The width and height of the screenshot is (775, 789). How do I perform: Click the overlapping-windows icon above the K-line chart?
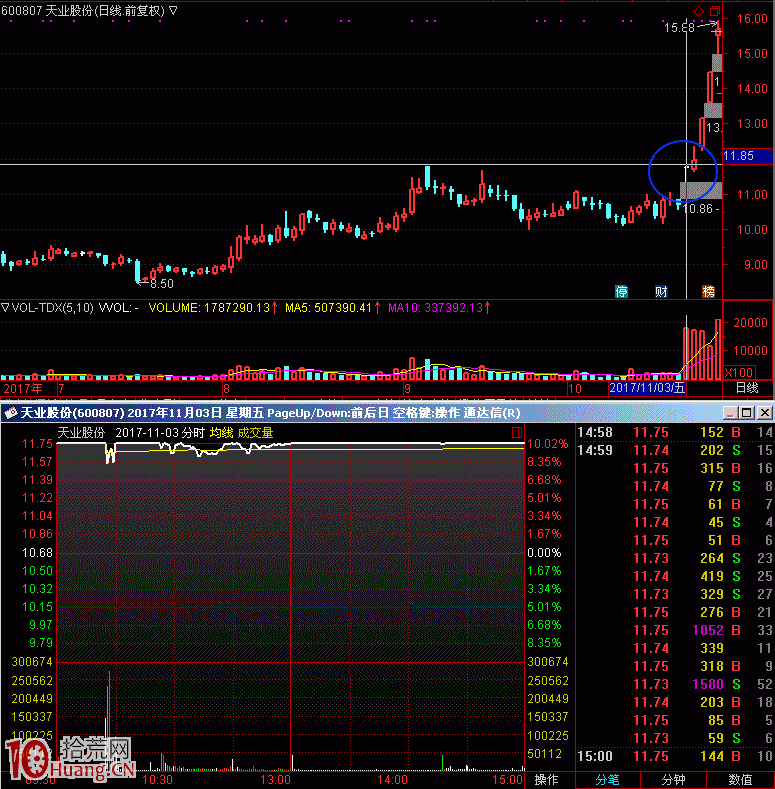(715, 11)
